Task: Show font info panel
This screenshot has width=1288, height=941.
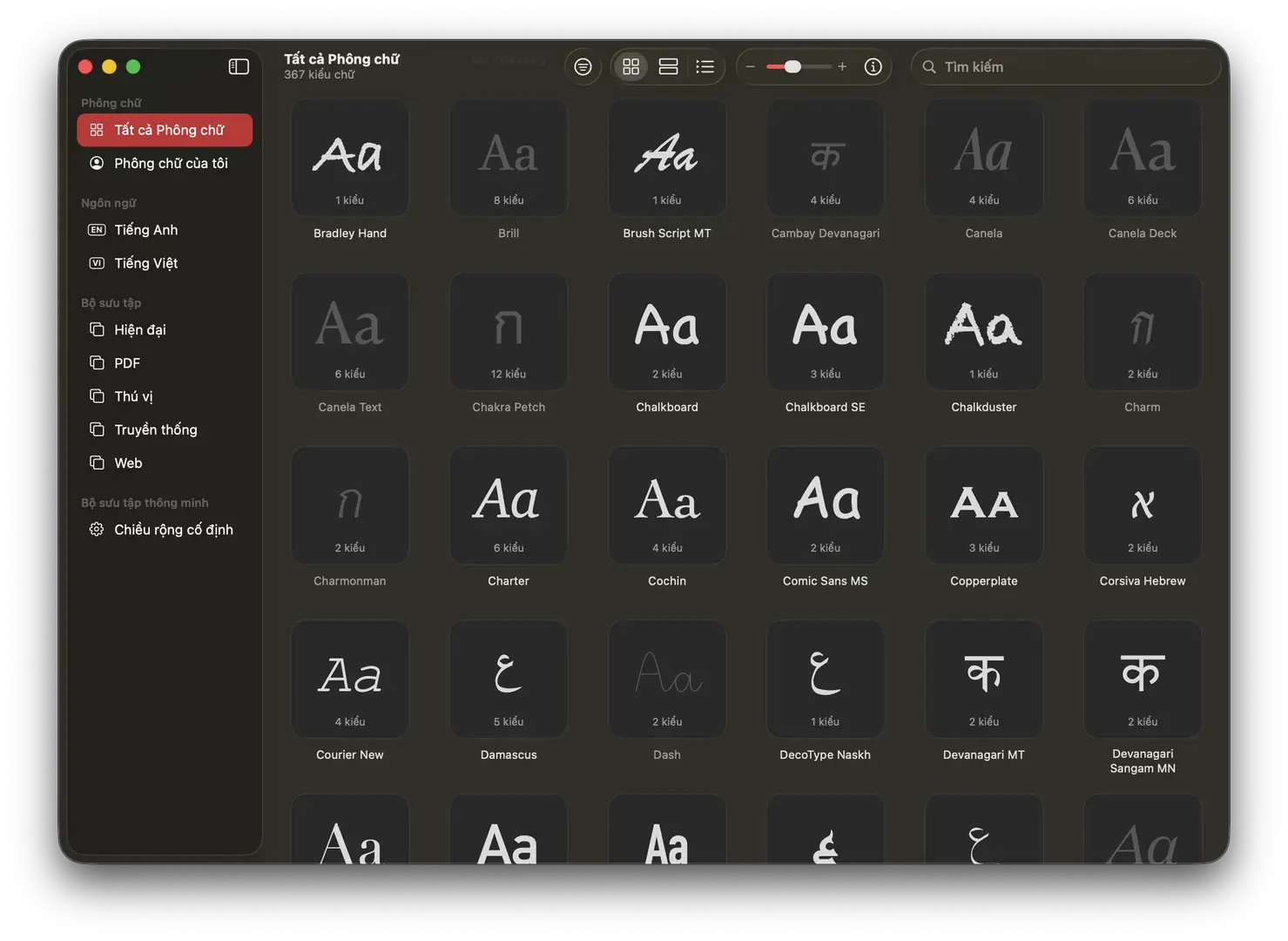Action: 873,67
